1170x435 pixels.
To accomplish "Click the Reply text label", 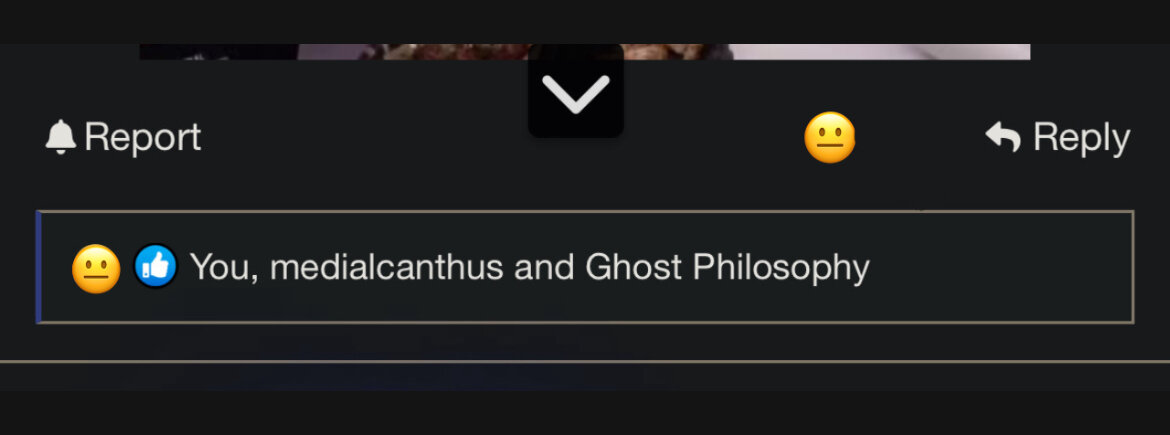I will point(1081,138).
